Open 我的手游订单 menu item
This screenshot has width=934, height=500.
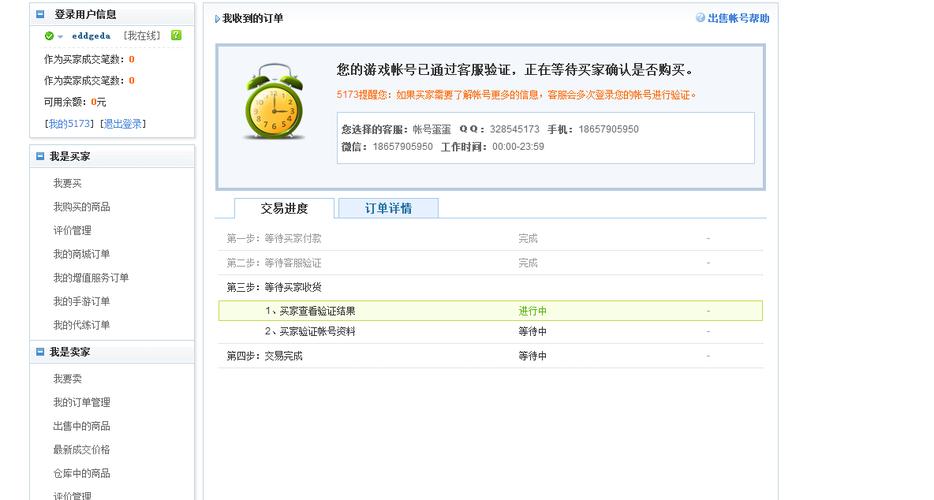(x=81, y=302)
